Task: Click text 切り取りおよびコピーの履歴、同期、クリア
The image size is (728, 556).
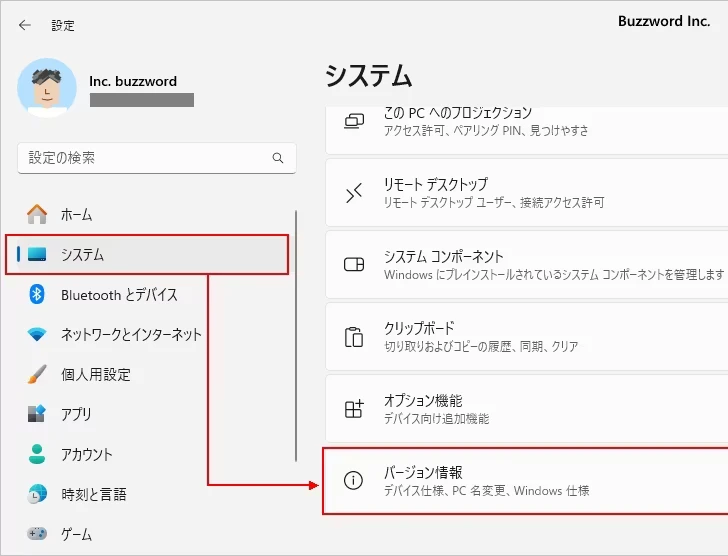Action: point(481,346)
